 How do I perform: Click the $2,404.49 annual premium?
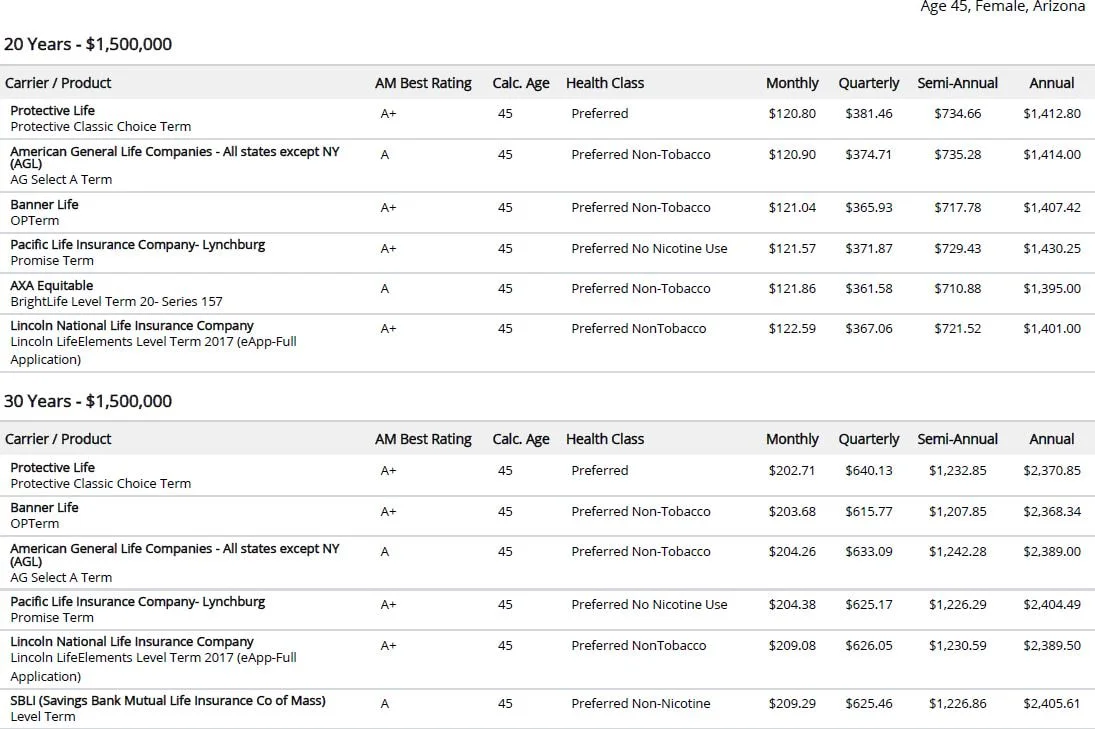(1052, 605)
